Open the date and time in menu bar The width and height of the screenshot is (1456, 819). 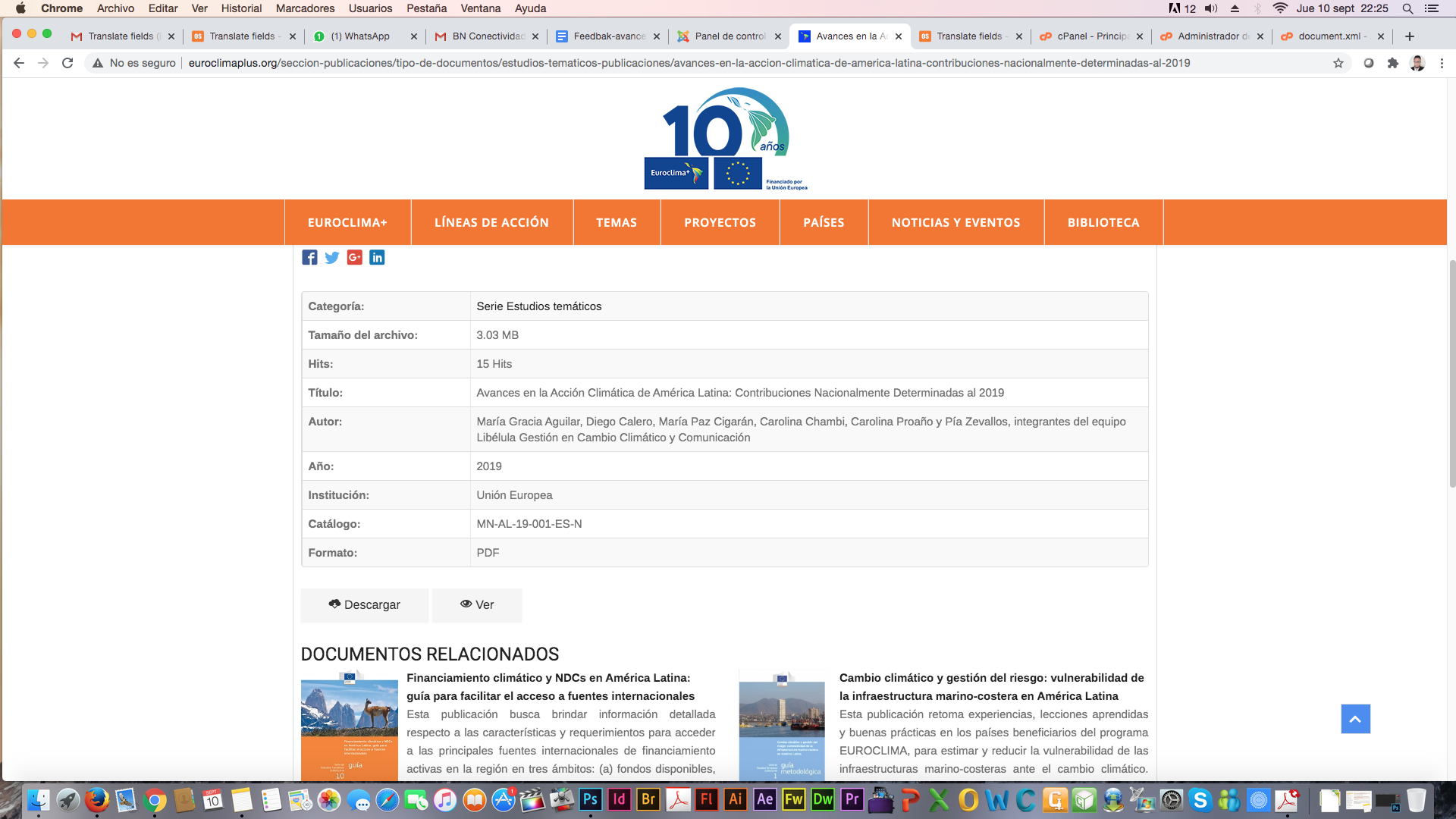pyautogui.click(x=1342, y=8)
